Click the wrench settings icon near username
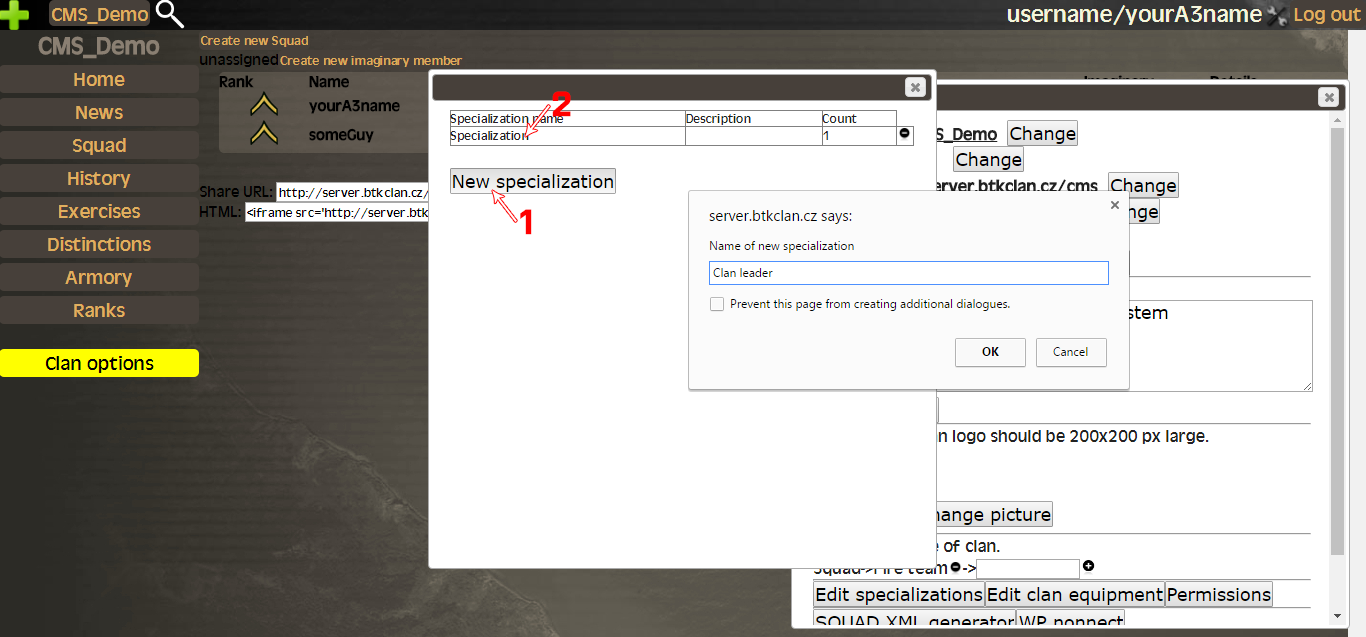 [1277, 15]
